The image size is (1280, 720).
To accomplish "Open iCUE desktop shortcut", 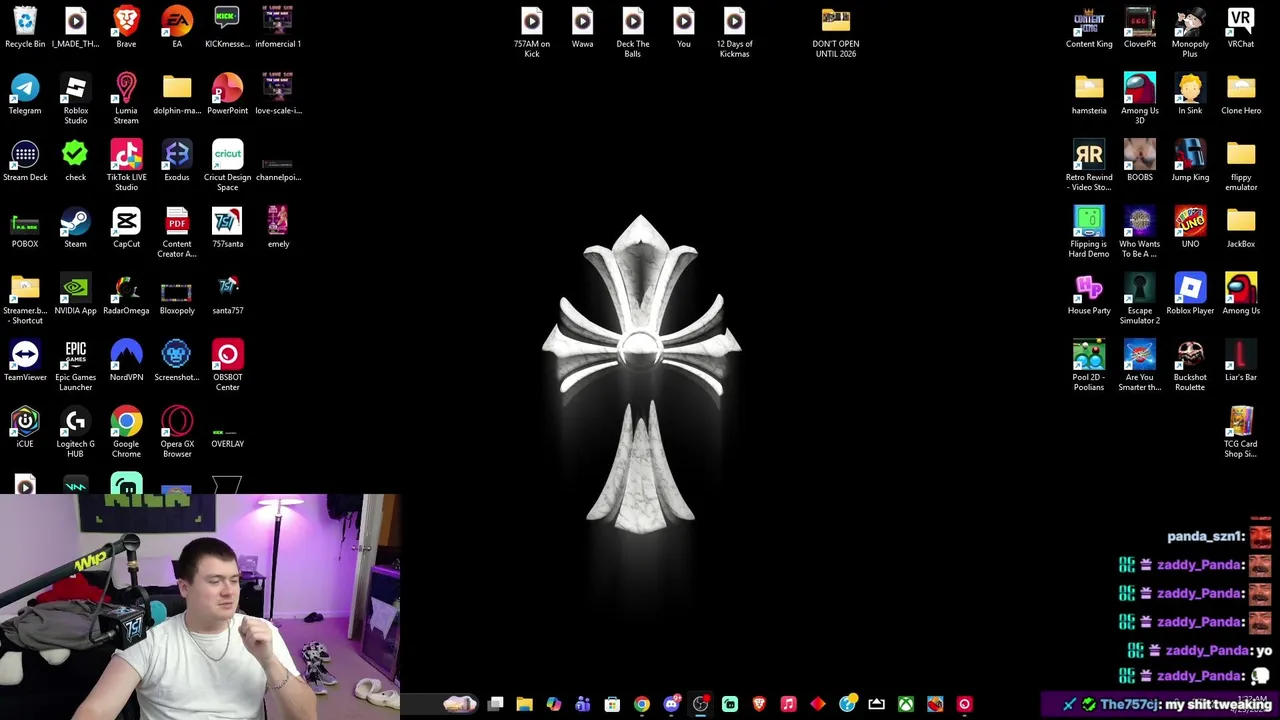I will pos(25,428).
